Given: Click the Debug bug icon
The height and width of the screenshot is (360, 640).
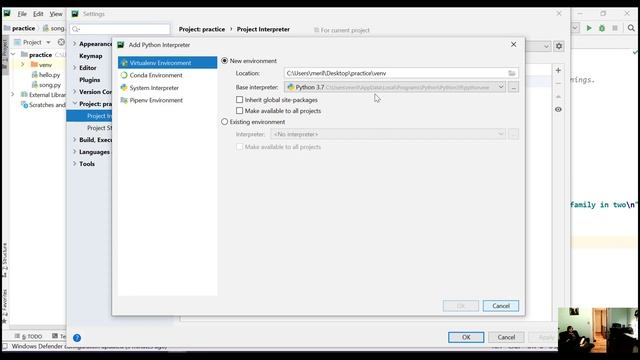Looking at the screenshot, I should [602, 28].
